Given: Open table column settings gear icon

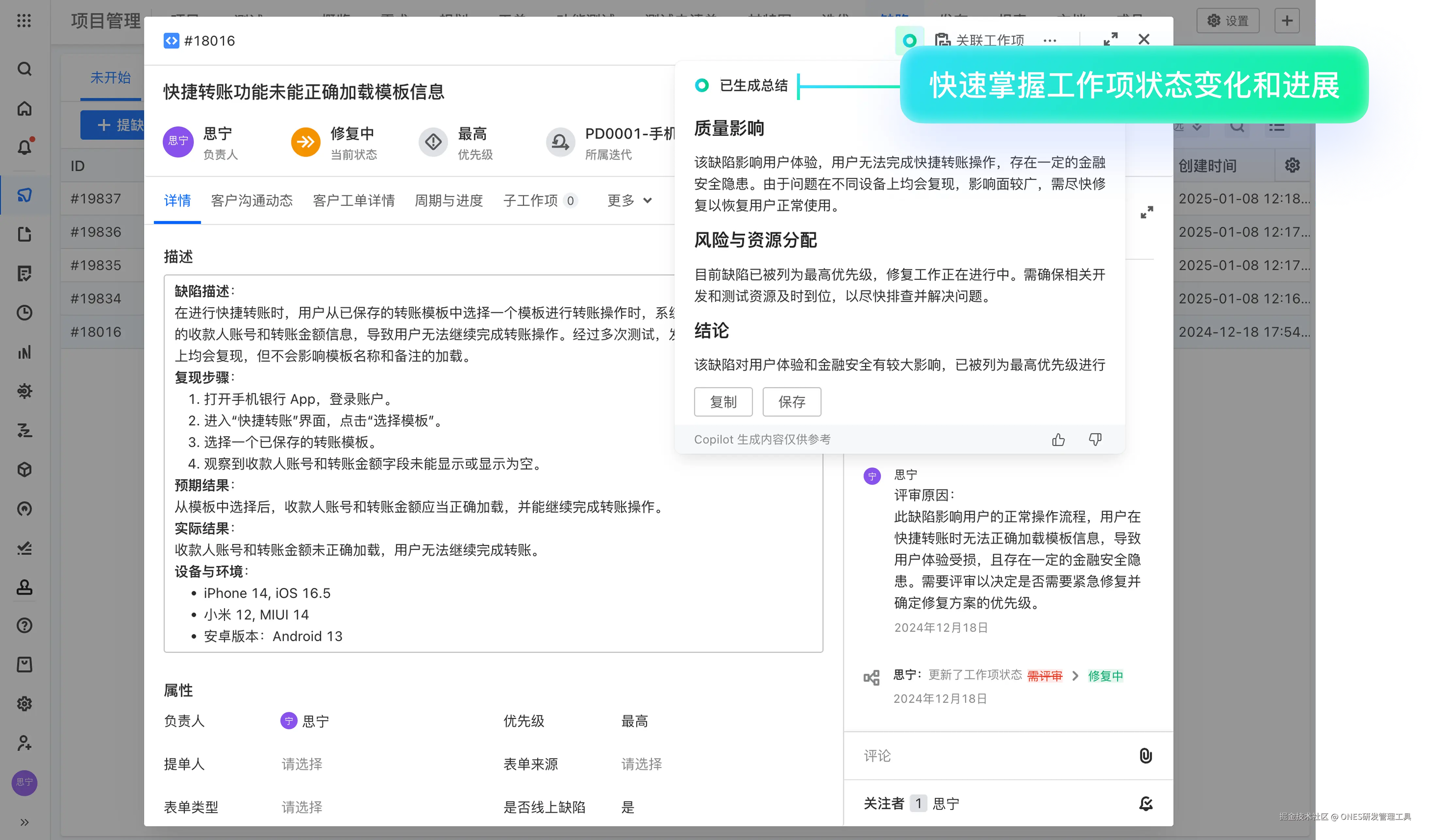Looking at the screenshot, I should (1292, 166).
